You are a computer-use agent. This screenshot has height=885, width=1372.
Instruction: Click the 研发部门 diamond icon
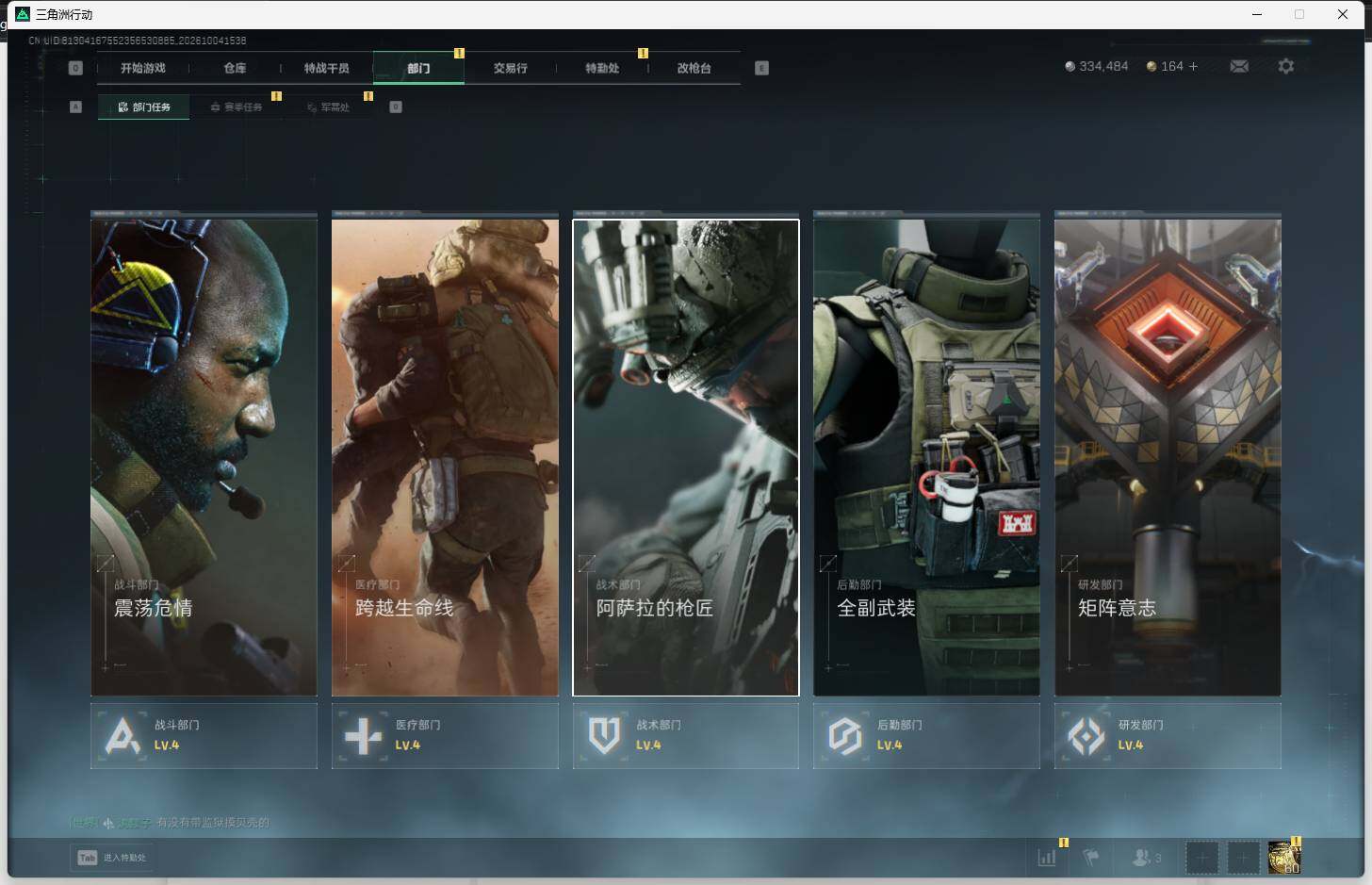tap(1086, 736)
